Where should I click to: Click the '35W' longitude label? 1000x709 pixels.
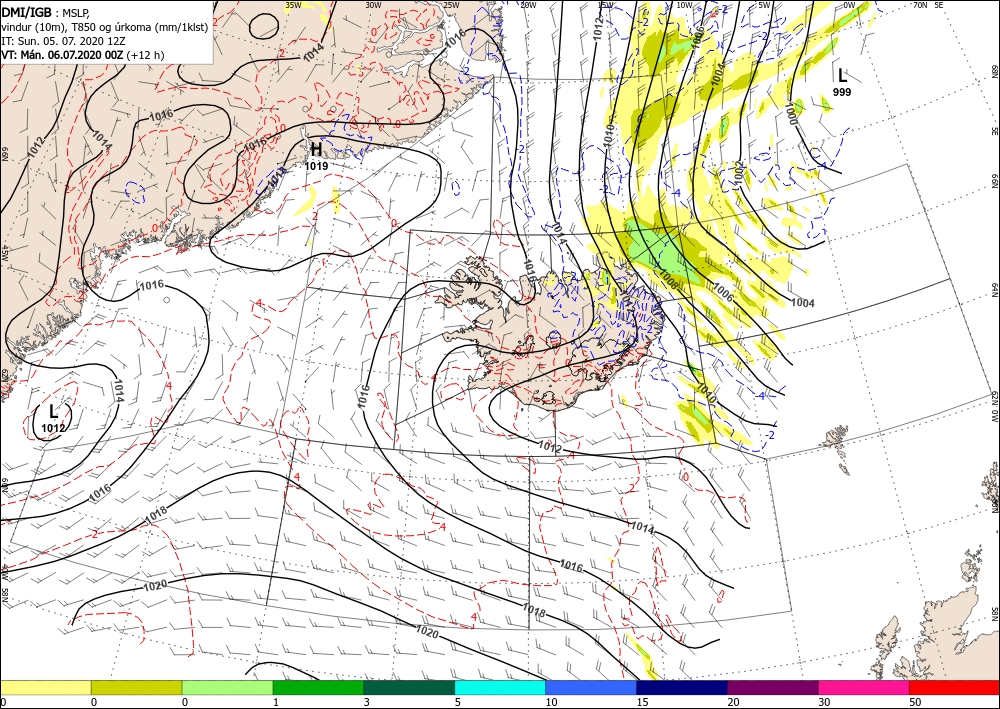(x=293, y=5)
